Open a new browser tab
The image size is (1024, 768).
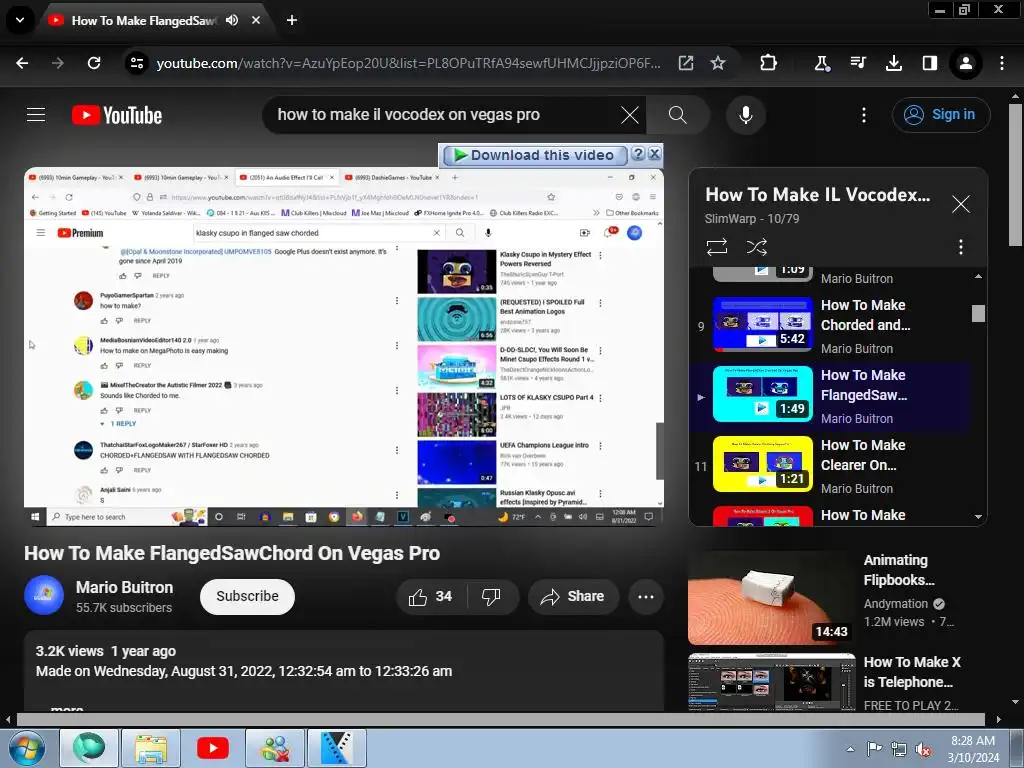click(292, 20)
